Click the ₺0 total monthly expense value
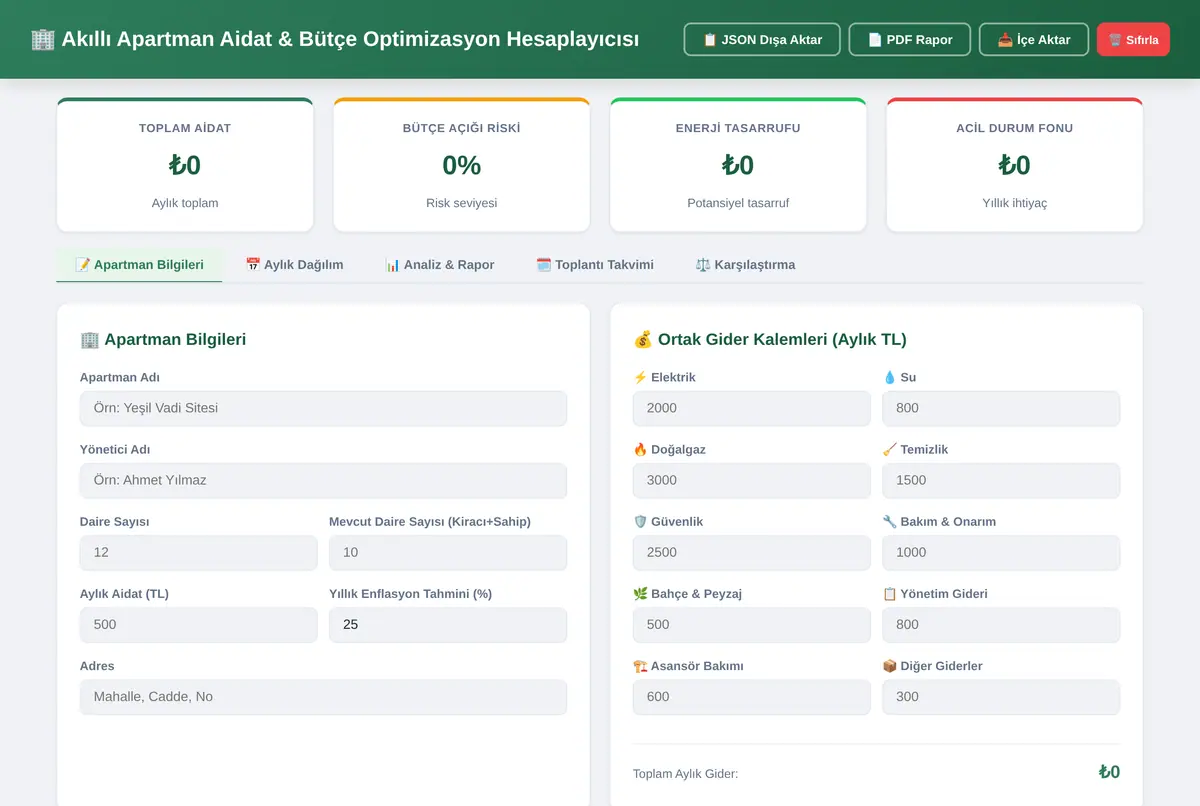This screenshot has height=806, width=1200. coord(1109,772)
